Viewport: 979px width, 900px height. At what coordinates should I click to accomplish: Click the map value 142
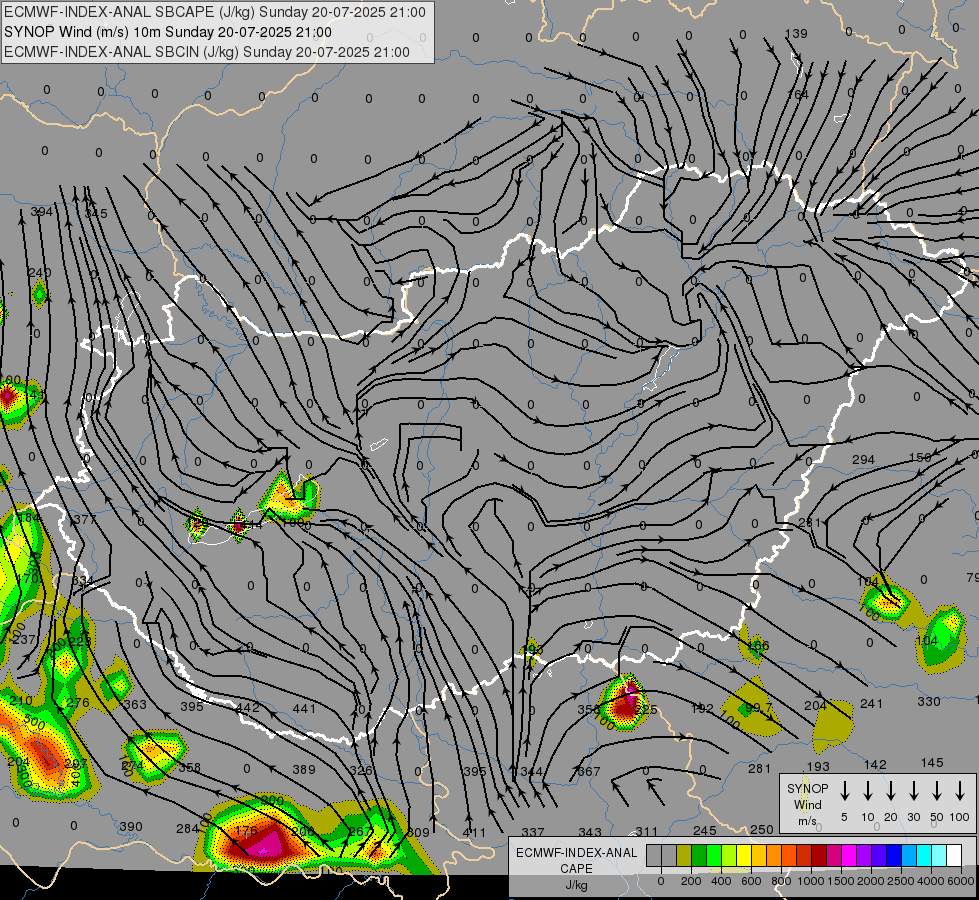coord(875,764)
